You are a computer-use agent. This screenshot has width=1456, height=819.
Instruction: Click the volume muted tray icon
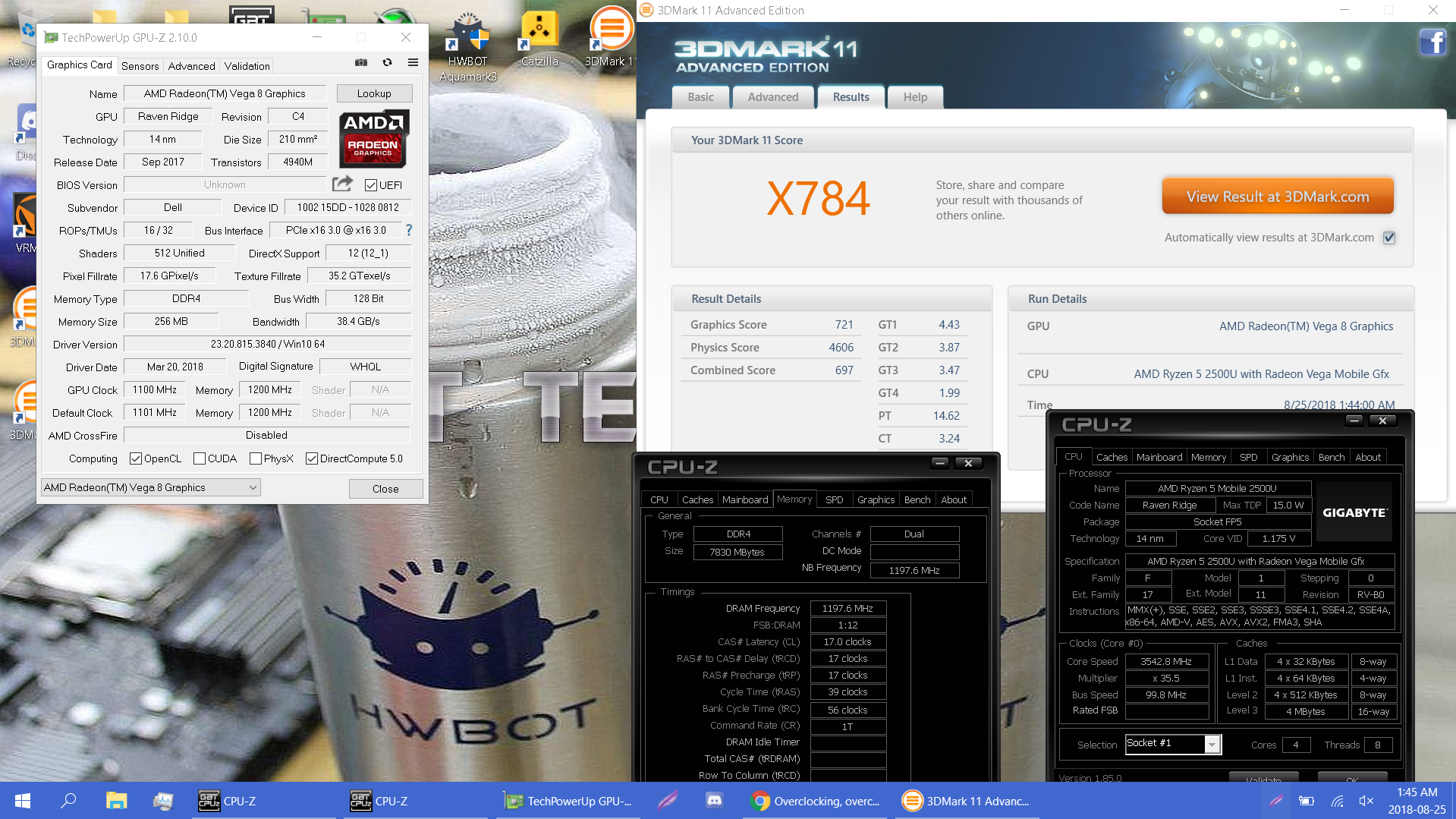[x=1366, y=801]
